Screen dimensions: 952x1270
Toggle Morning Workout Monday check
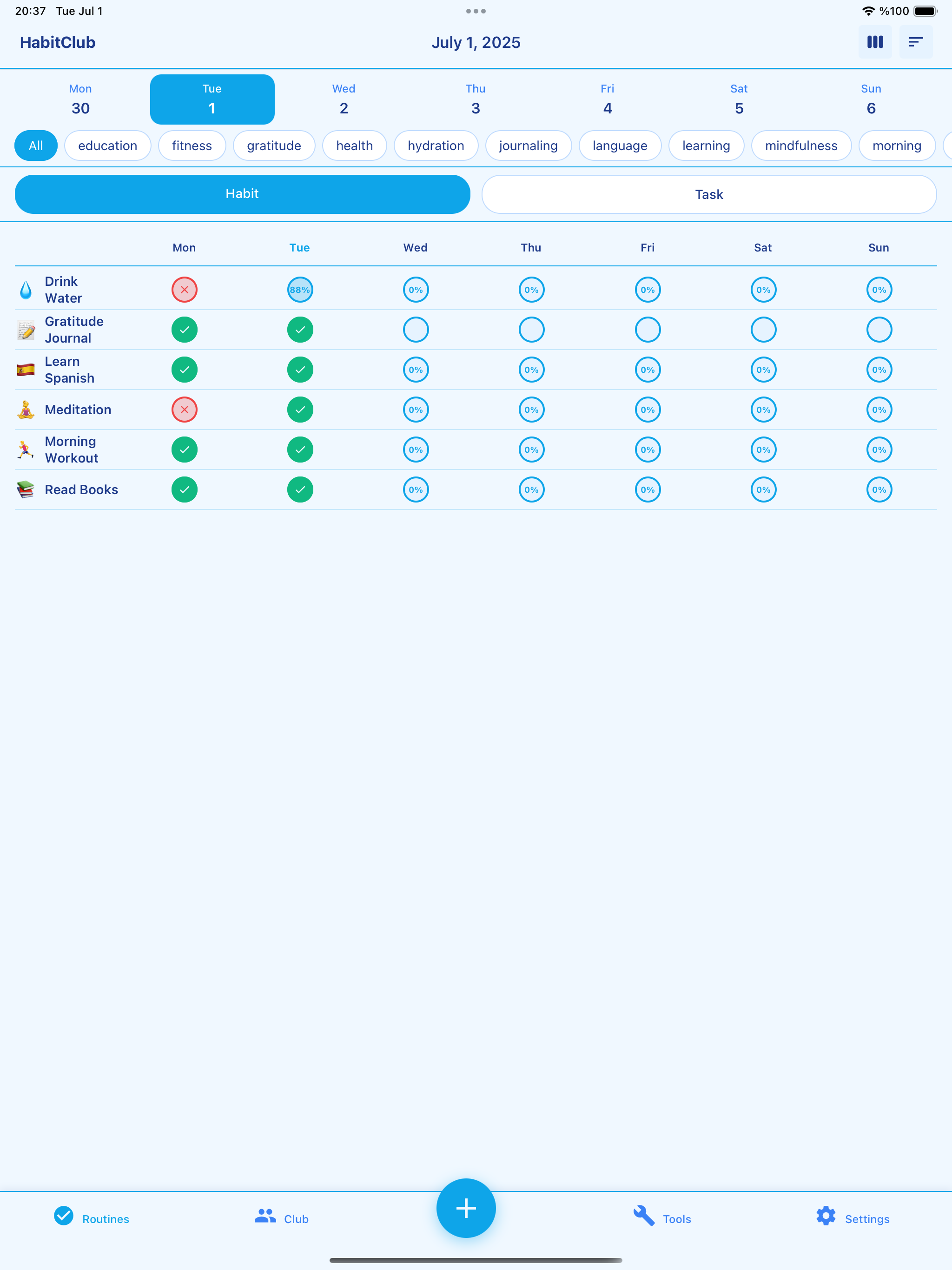click(185, 450)
